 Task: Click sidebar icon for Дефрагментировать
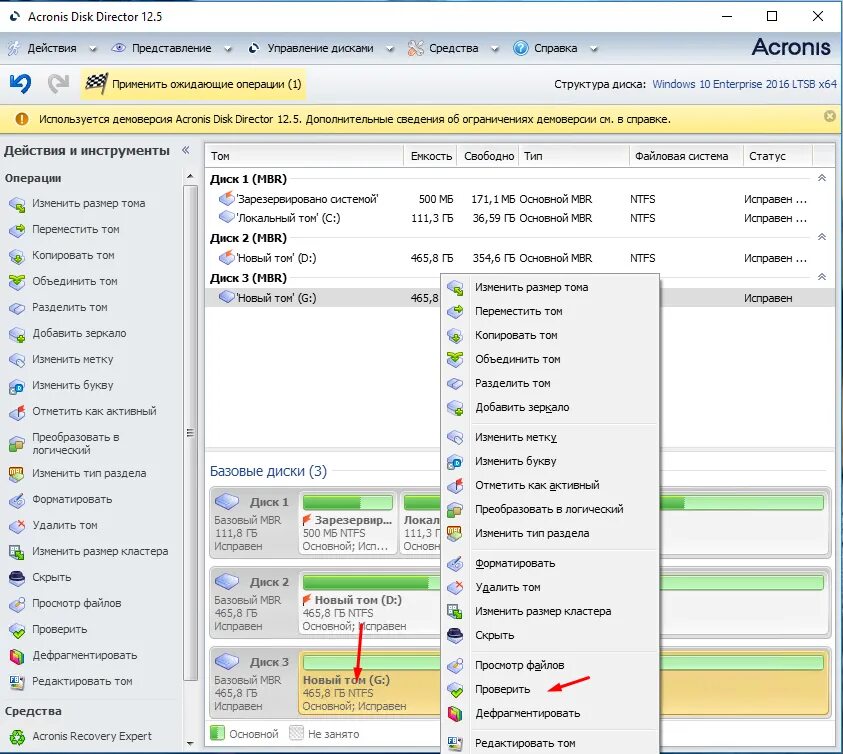17,656
